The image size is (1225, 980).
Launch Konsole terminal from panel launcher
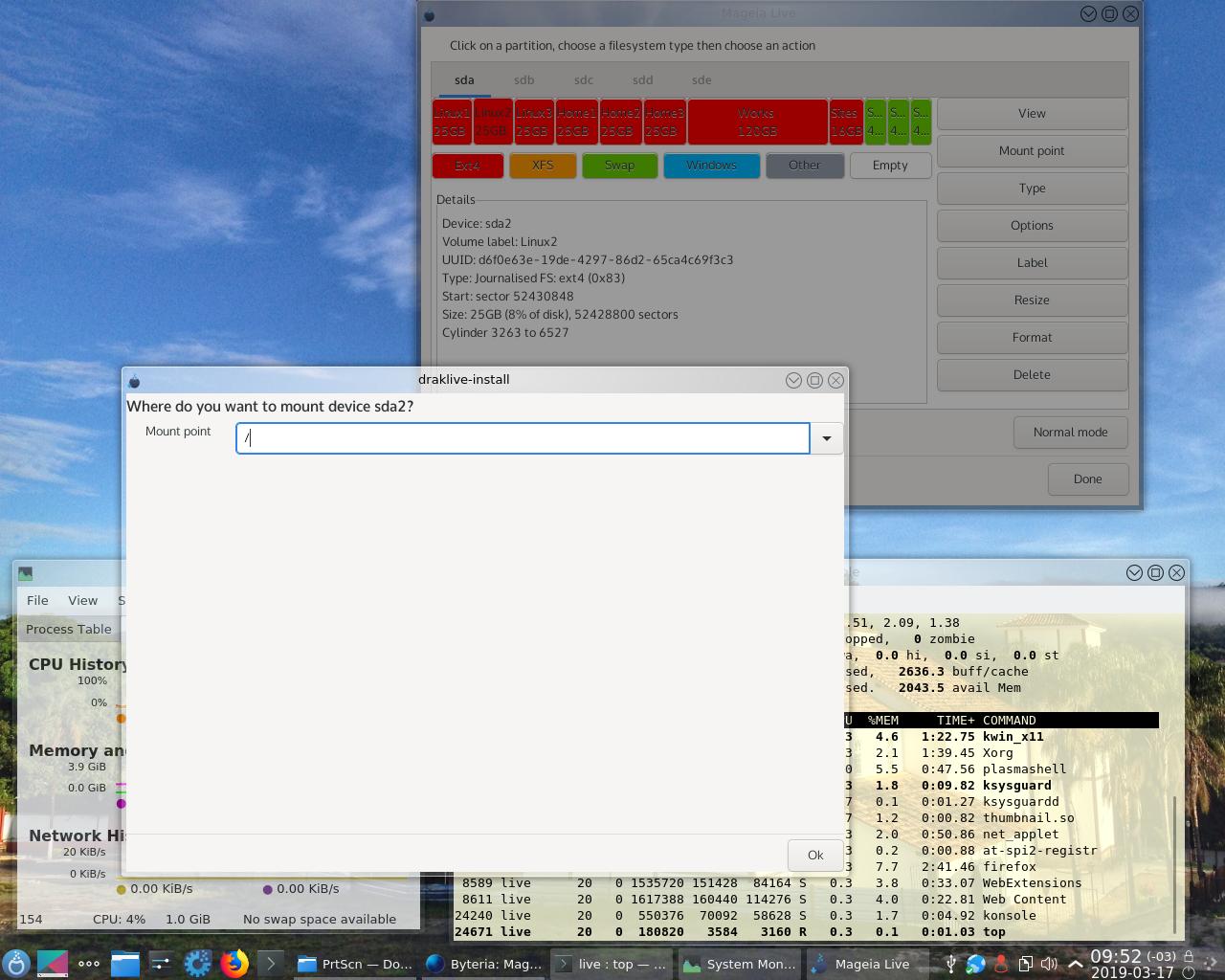pos(270,964)
